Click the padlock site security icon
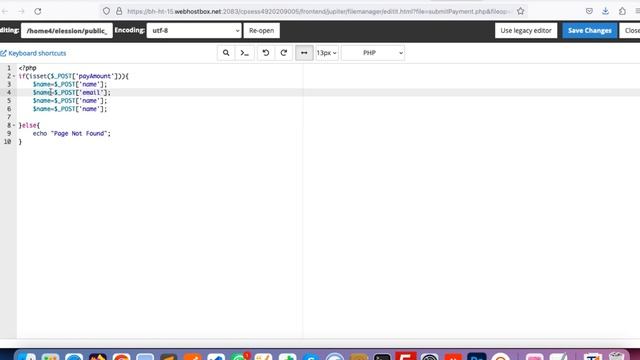The image size is (640, 360). click(119, 11)
